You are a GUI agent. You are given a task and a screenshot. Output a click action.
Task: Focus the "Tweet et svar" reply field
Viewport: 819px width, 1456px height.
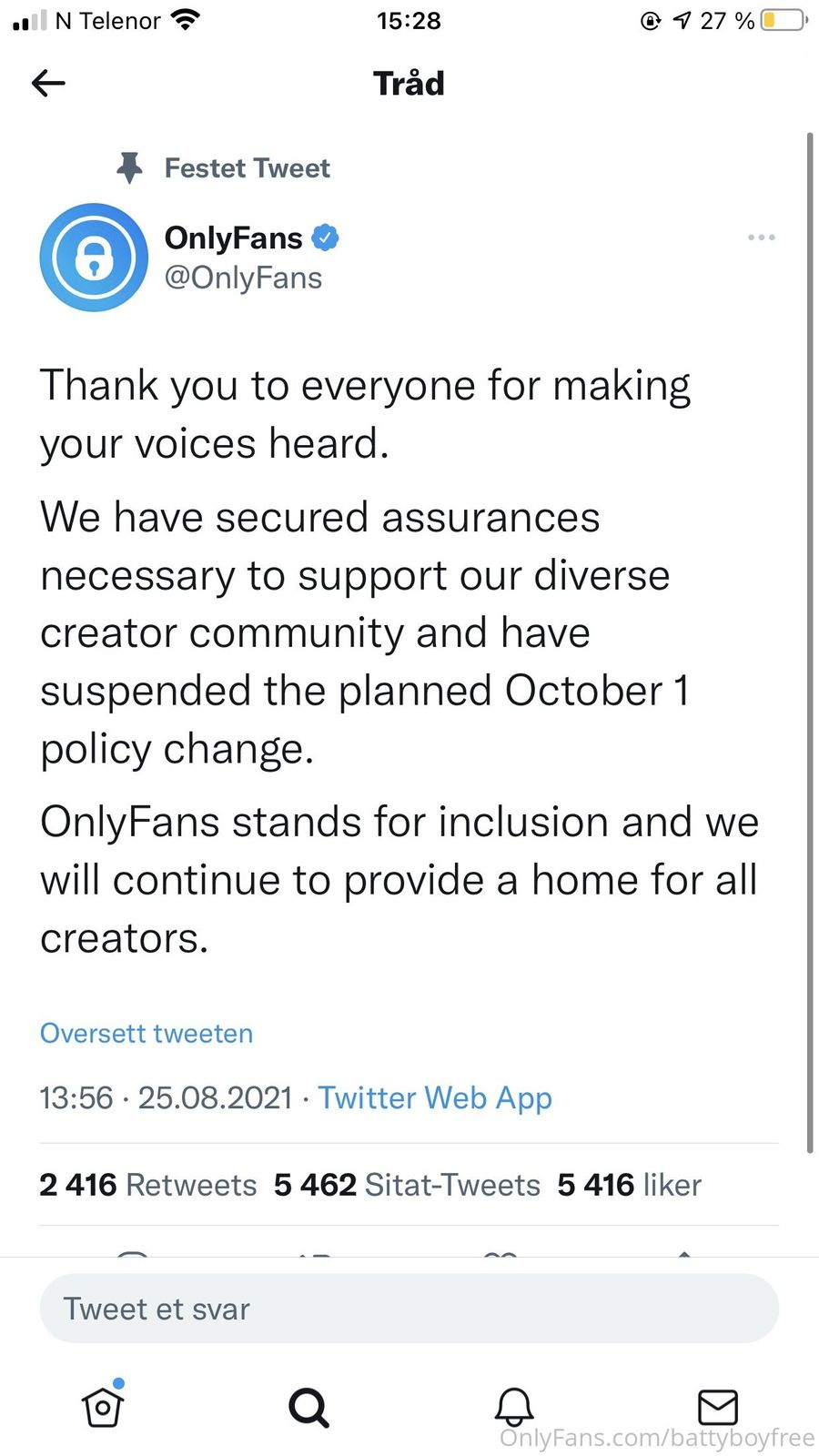[x=409, y=1309]
